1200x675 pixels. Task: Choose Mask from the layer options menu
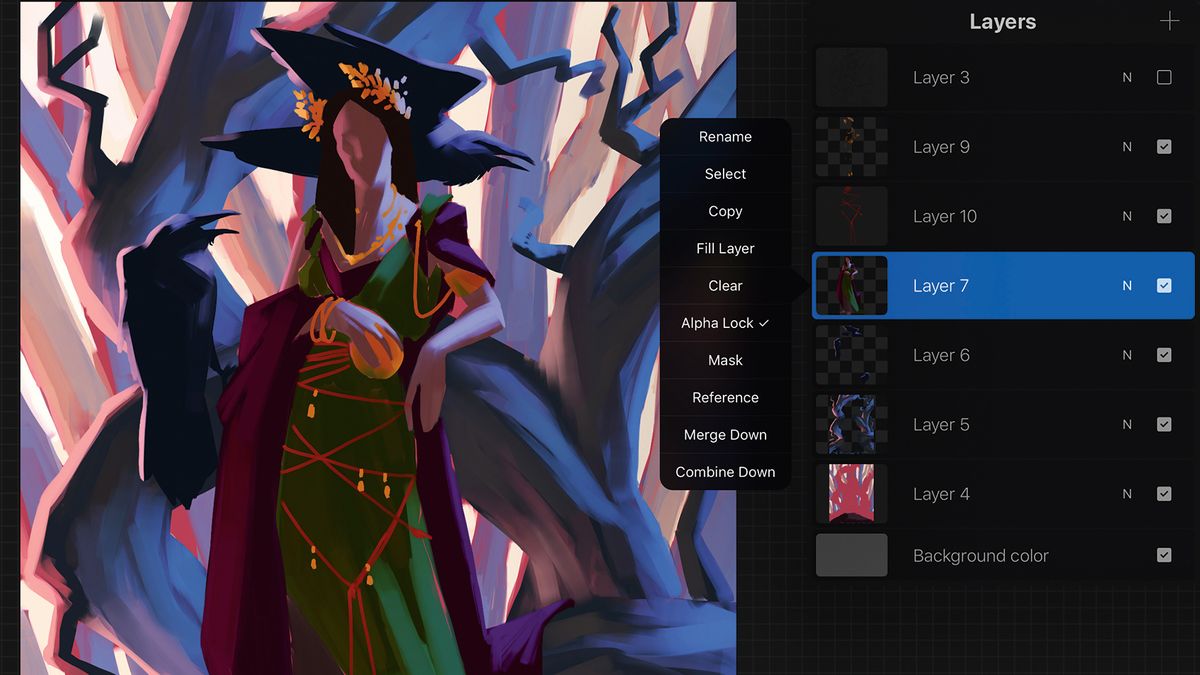724,360
